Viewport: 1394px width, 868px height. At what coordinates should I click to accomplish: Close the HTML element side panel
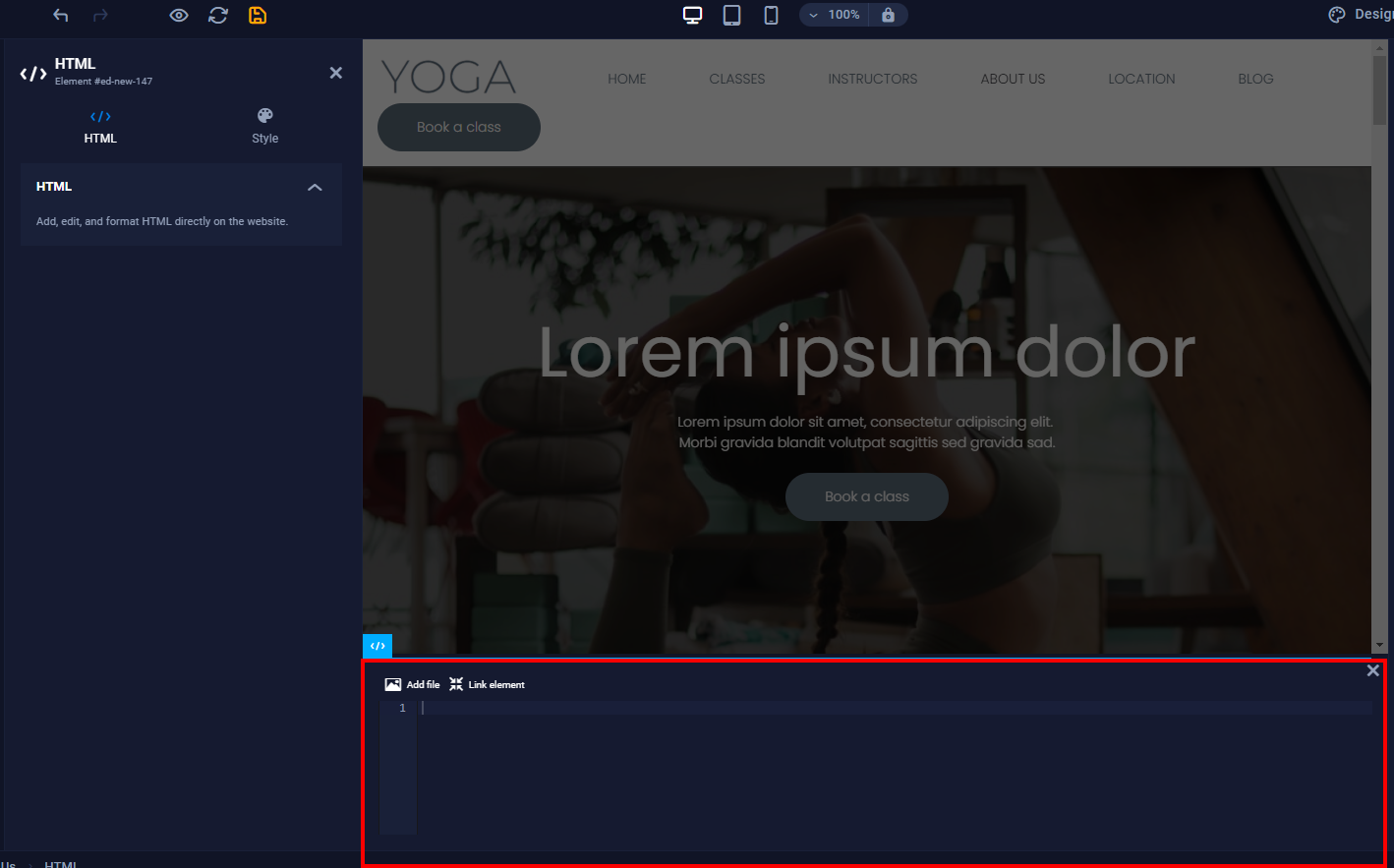[336, 73]
